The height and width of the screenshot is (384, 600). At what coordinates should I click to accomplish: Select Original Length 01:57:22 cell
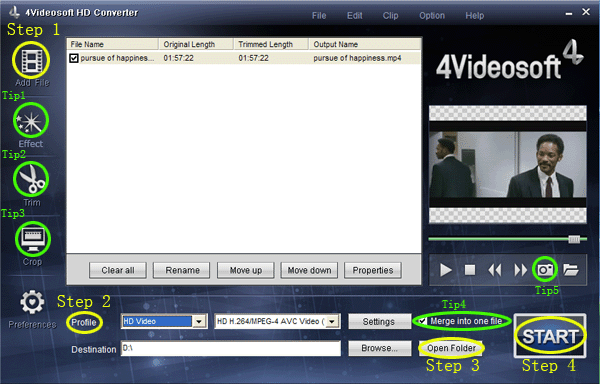click(179, 58)
